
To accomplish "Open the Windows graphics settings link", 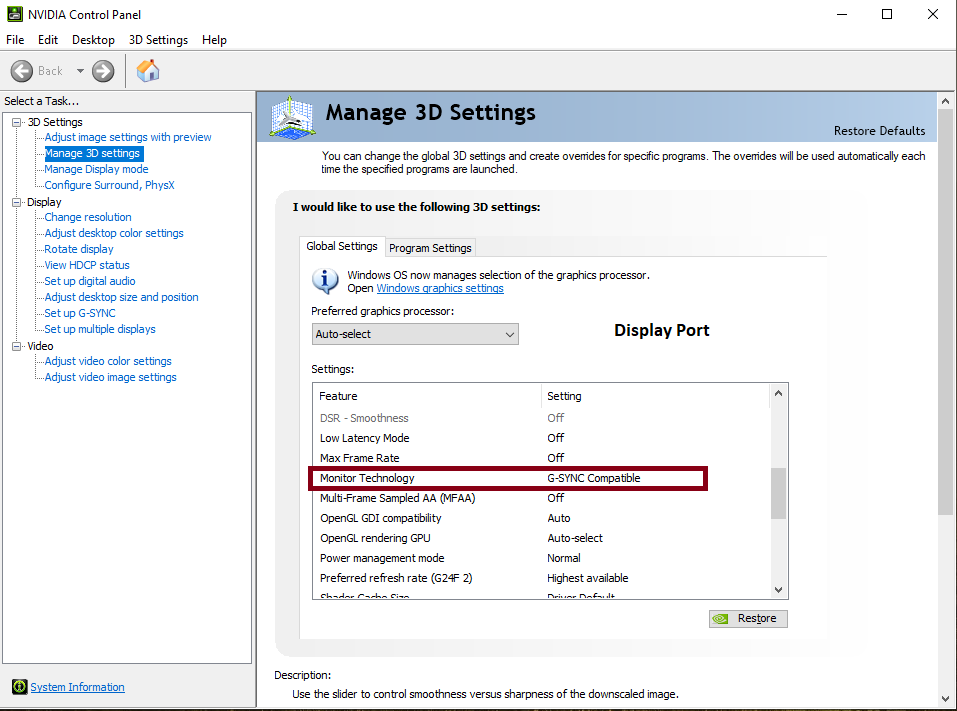I will 439,288.
